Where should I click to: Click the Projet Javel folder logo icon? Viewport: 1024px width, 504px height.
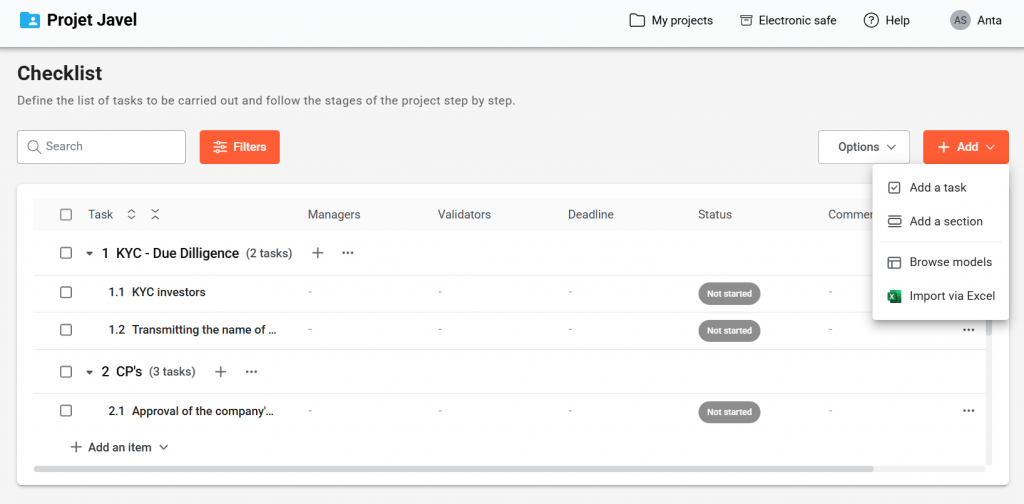[x=30, y=20]
